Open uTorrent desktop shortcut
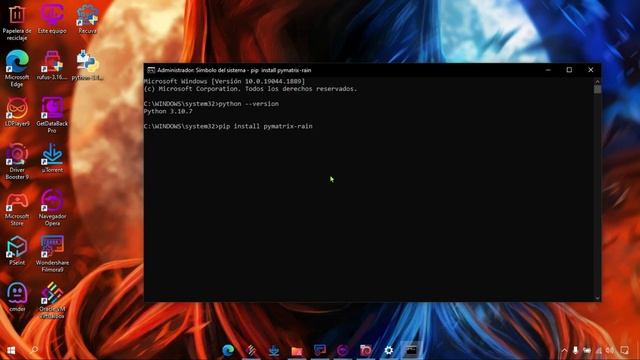This screenshot has width=640, height=360. [x=52, y=158]
